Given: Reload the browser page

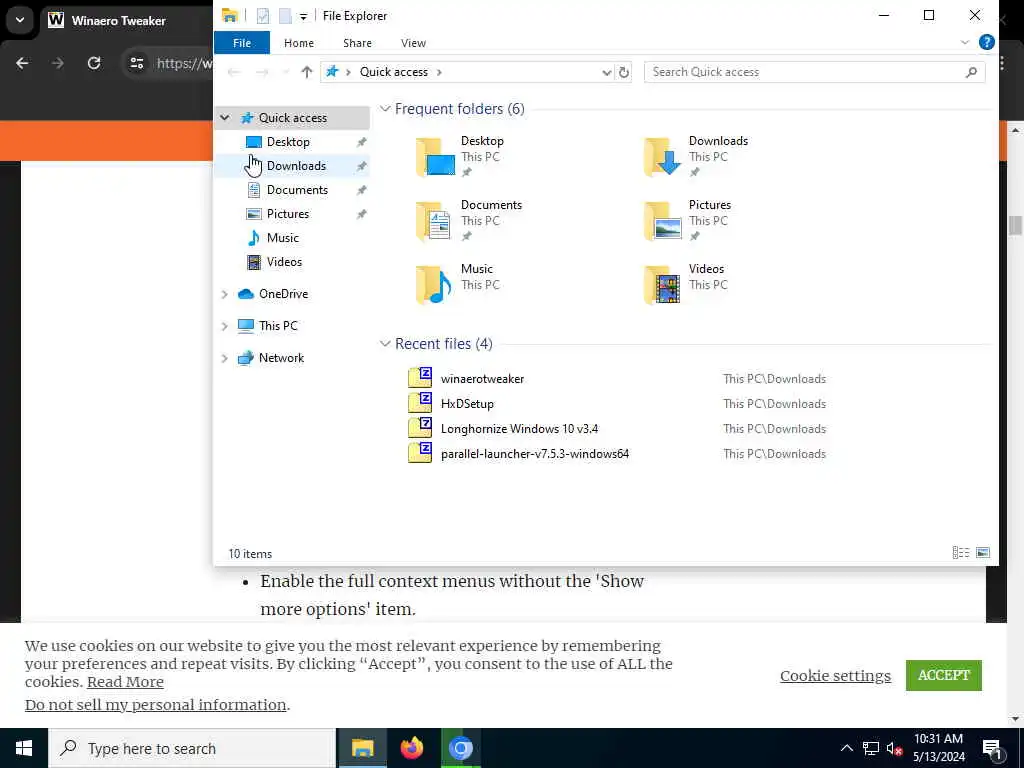Looking at the screenshot, I should pos(94,63).
